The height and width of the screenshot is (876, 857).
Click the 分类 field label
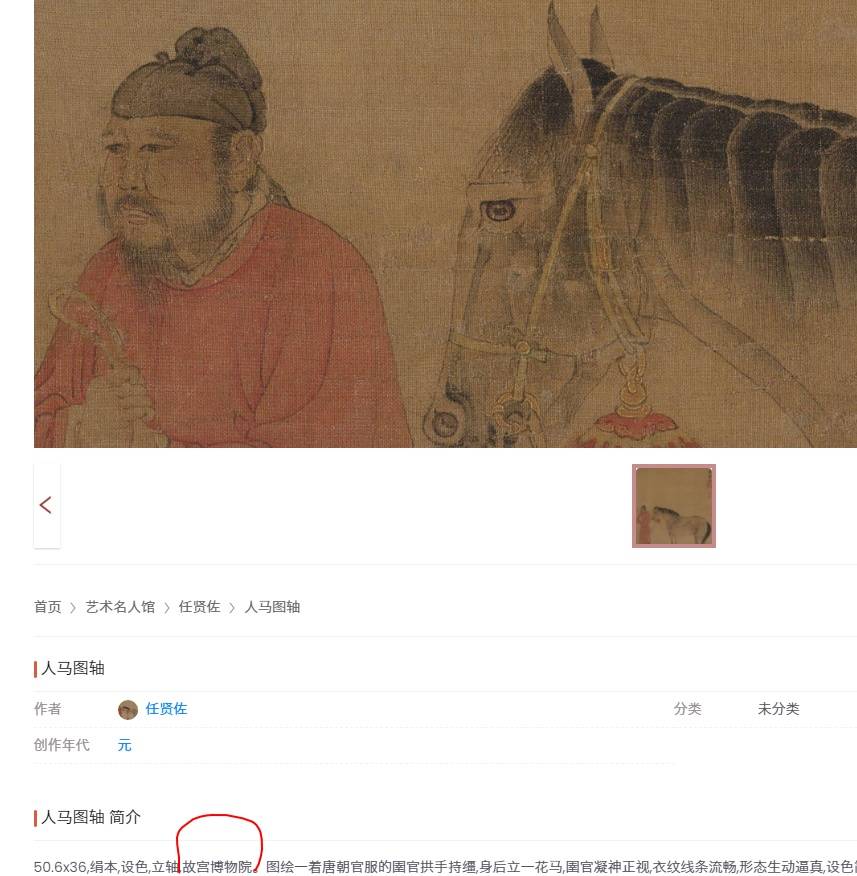[687, 709]
